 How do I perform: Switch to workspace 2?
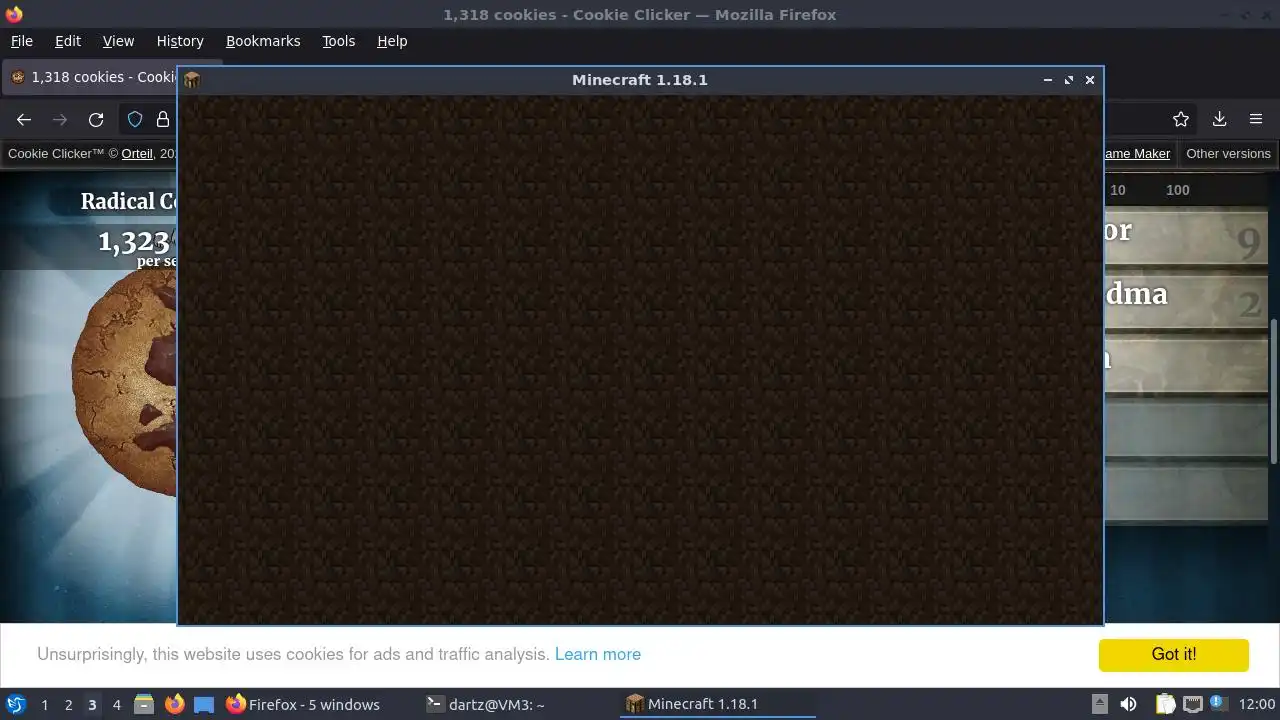(x=68, y=704)
